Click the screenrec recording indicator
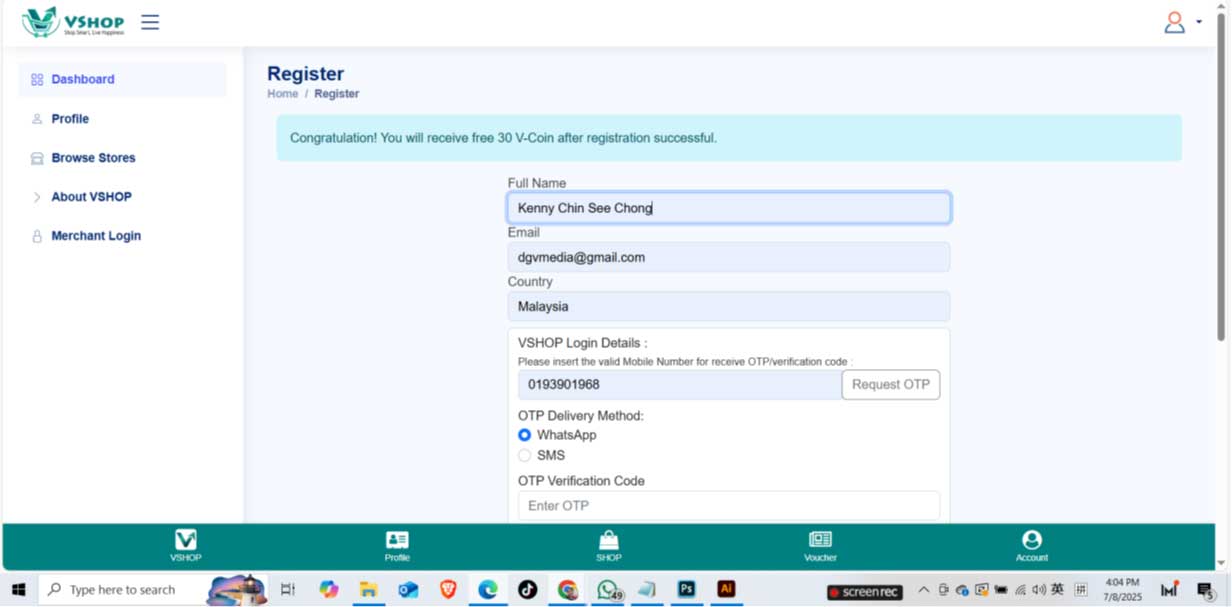Screen dimensions: 1232x607 [x=865, y=592]
